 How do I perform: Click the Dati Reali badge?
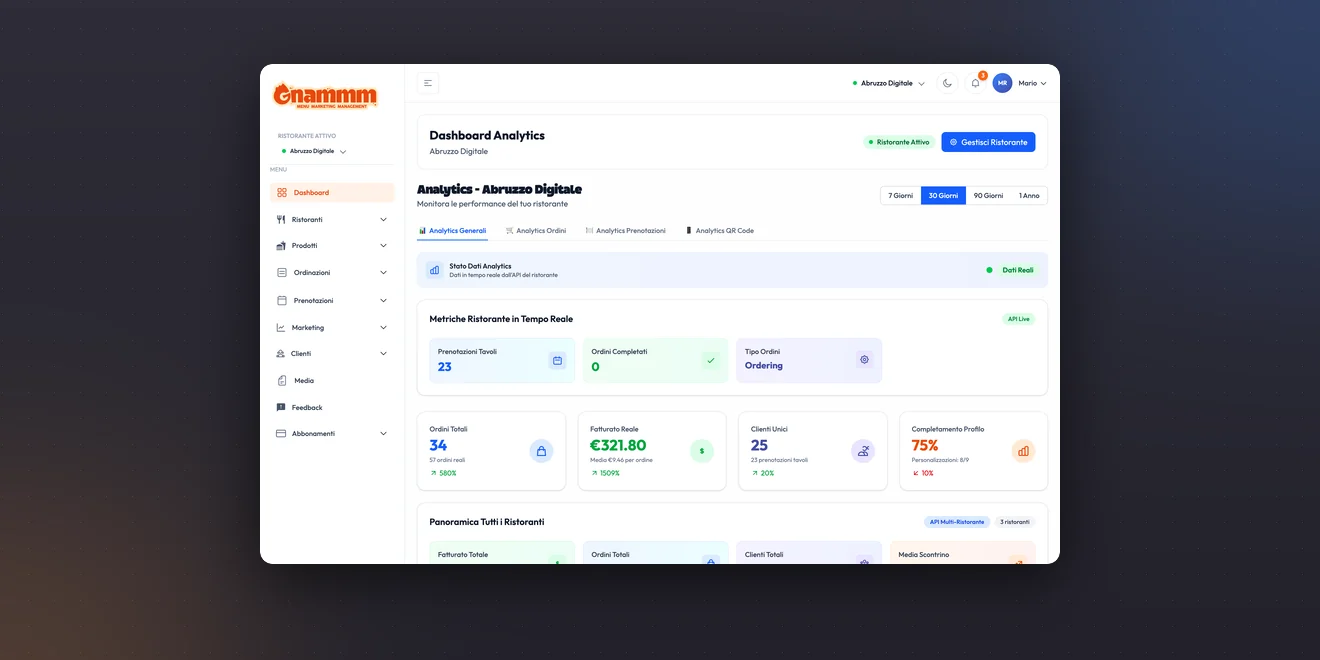coord(1018,270)
